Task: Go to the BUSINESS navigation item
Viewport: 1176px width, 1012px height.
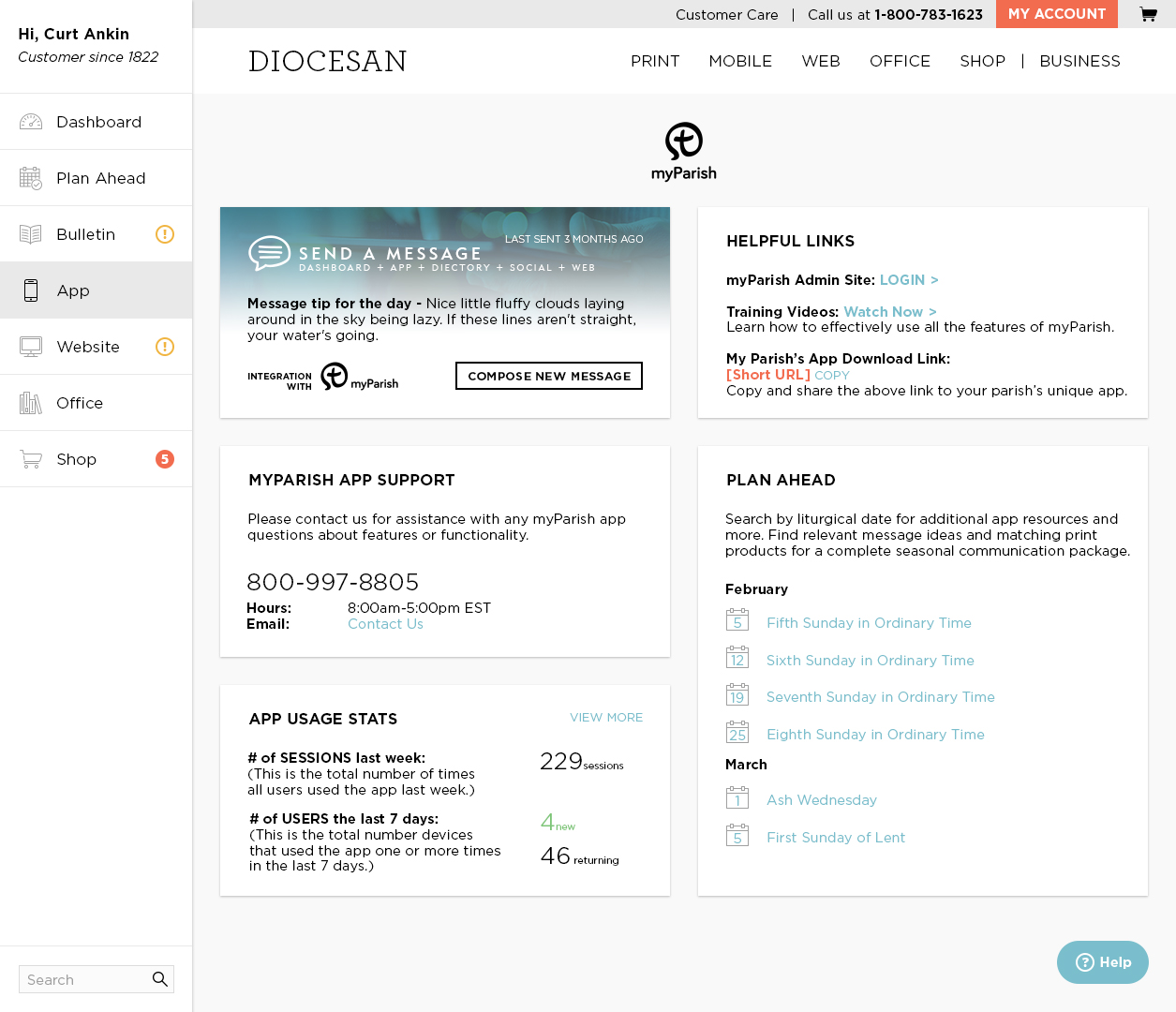Action: pos(1079,61)
